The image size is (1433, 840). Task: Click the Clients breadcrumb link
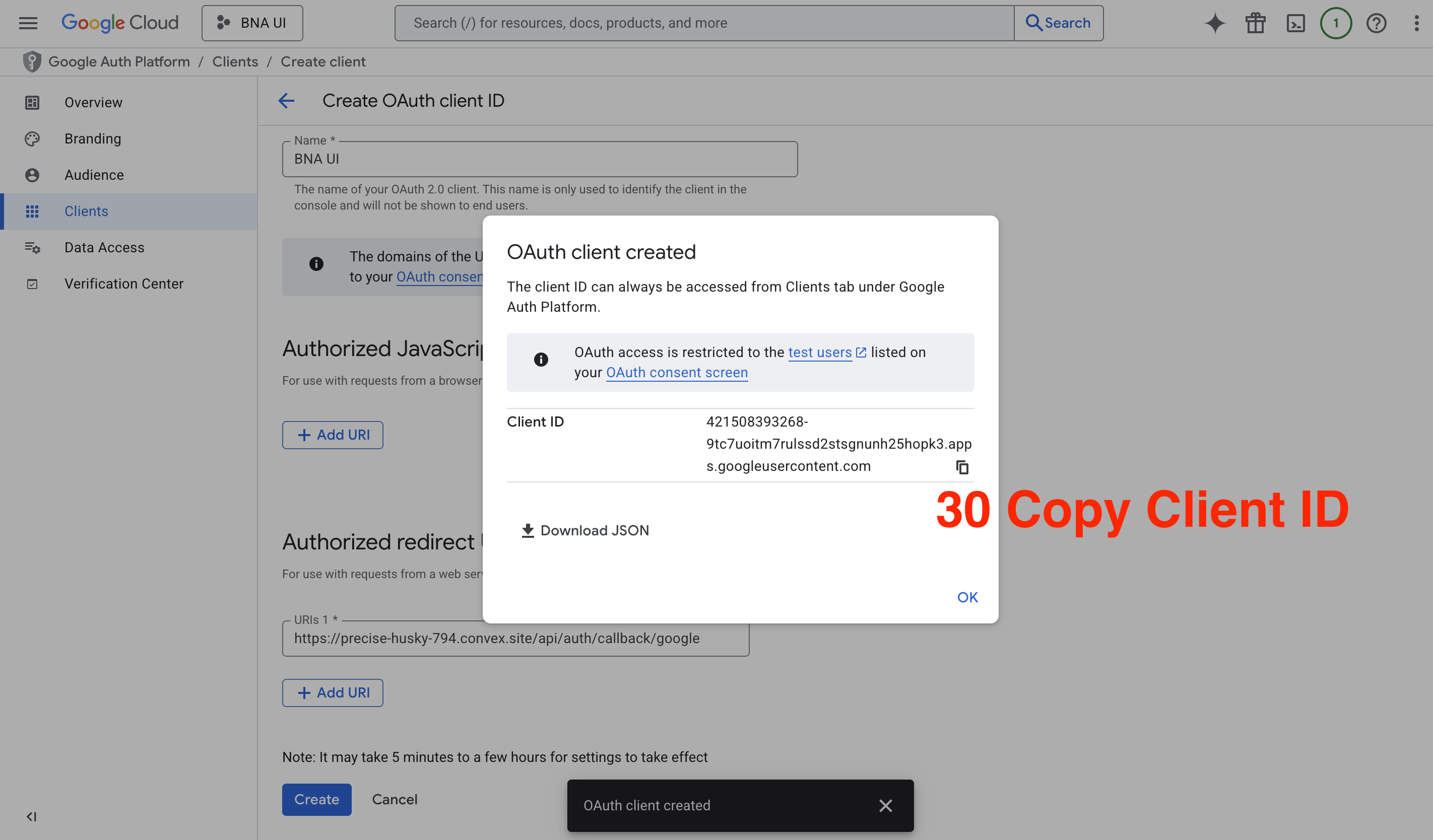[235, 61]
